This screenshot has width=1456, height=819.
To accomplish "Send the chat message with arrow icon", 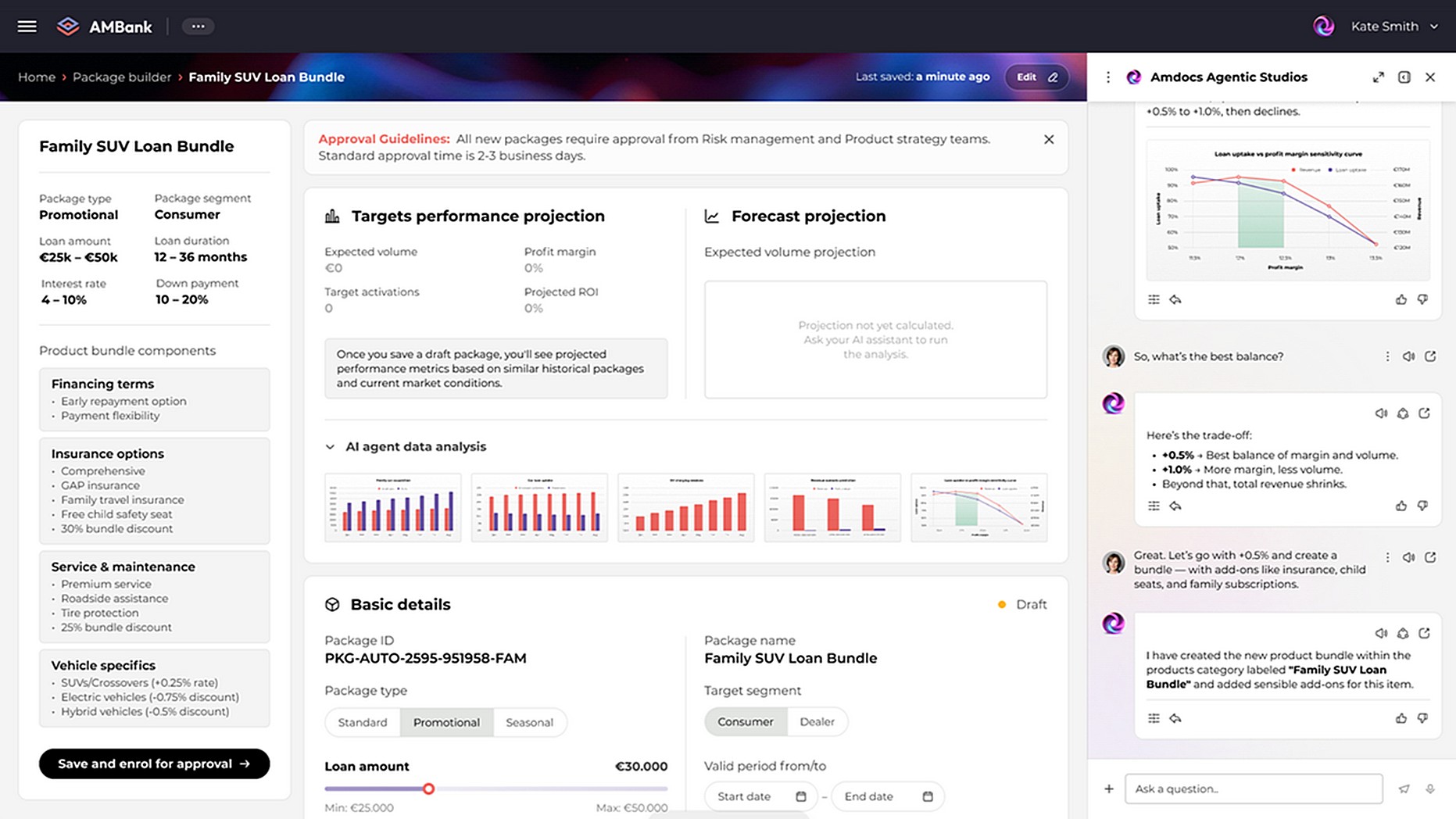I will point(1404,789).
